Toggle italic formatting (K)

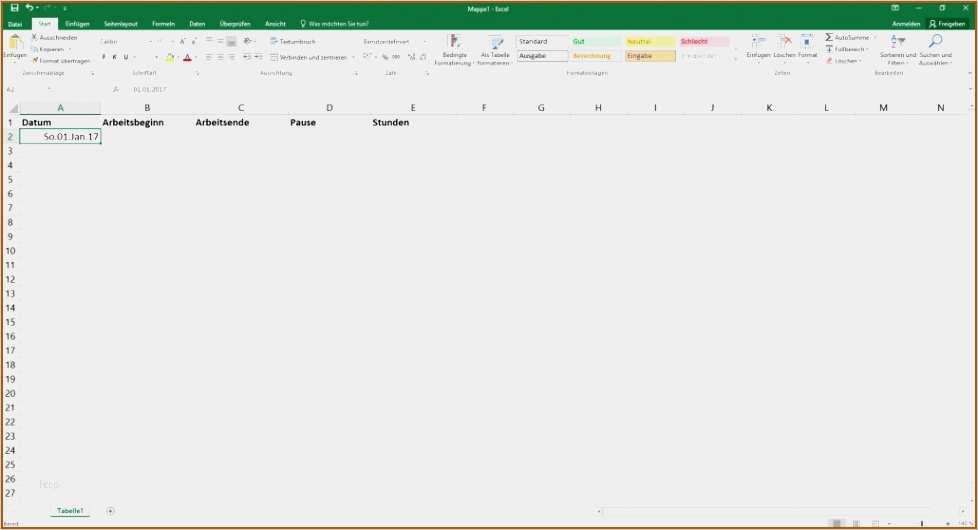114,57
